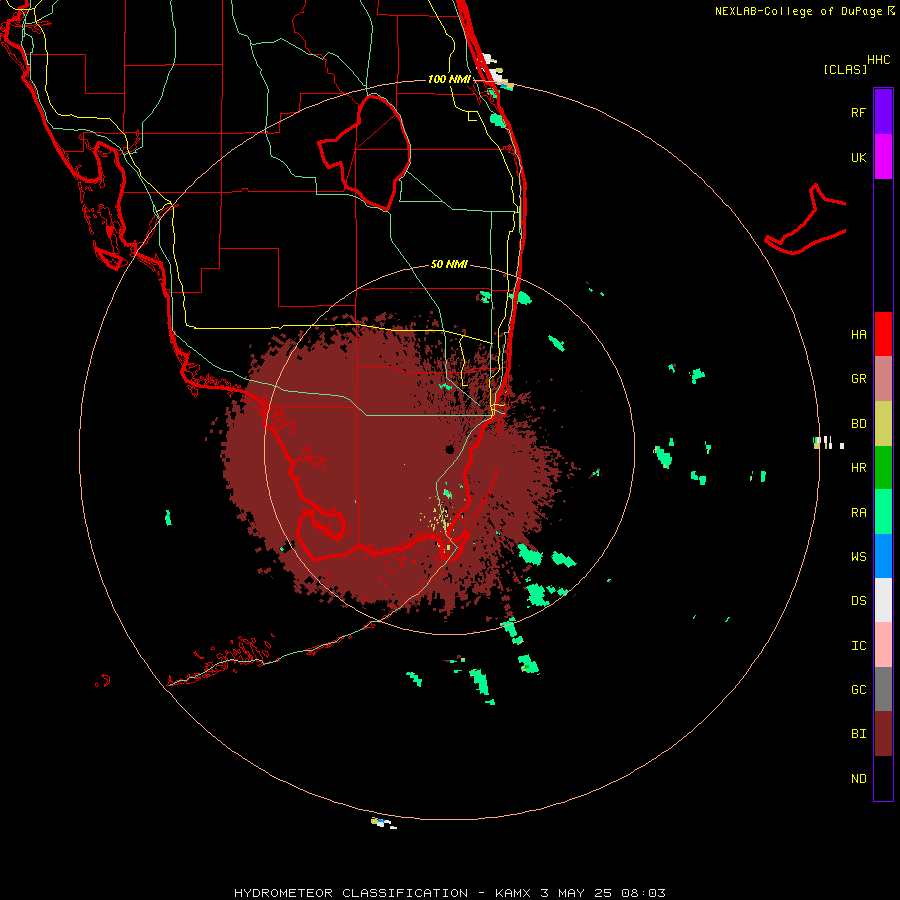900x900 pixels.
Task: Select the pink GR graupel swatch
Action: [x=883, y=379]
